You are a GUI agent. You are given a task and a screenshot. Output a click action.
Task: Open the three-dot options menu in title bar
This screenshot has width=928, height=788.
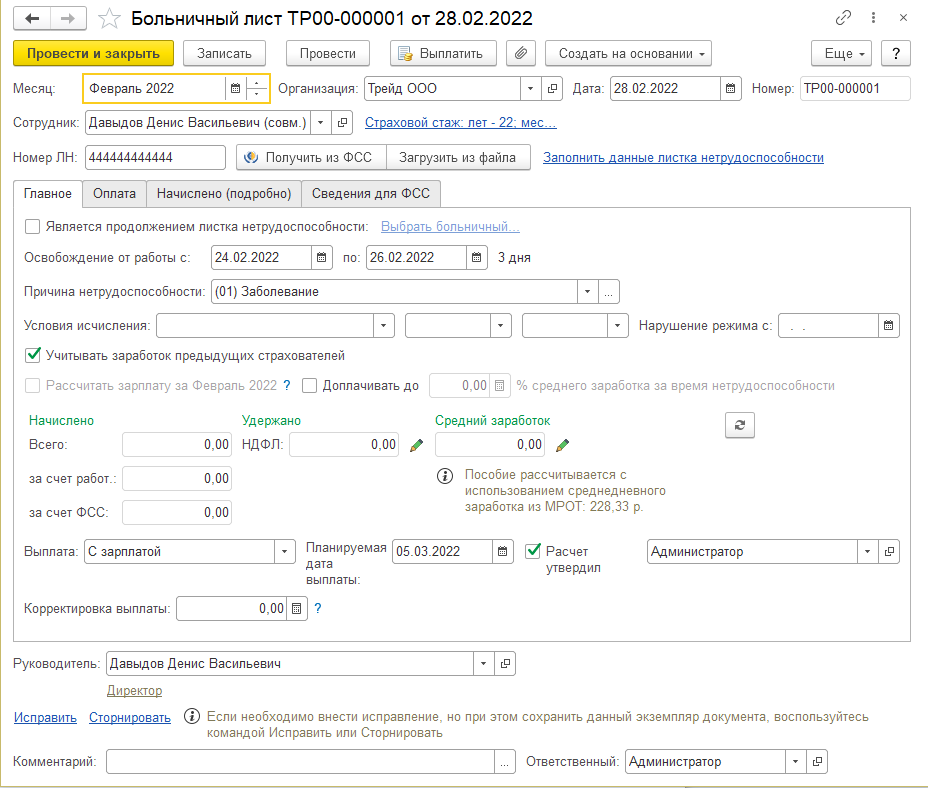point(874,18)
